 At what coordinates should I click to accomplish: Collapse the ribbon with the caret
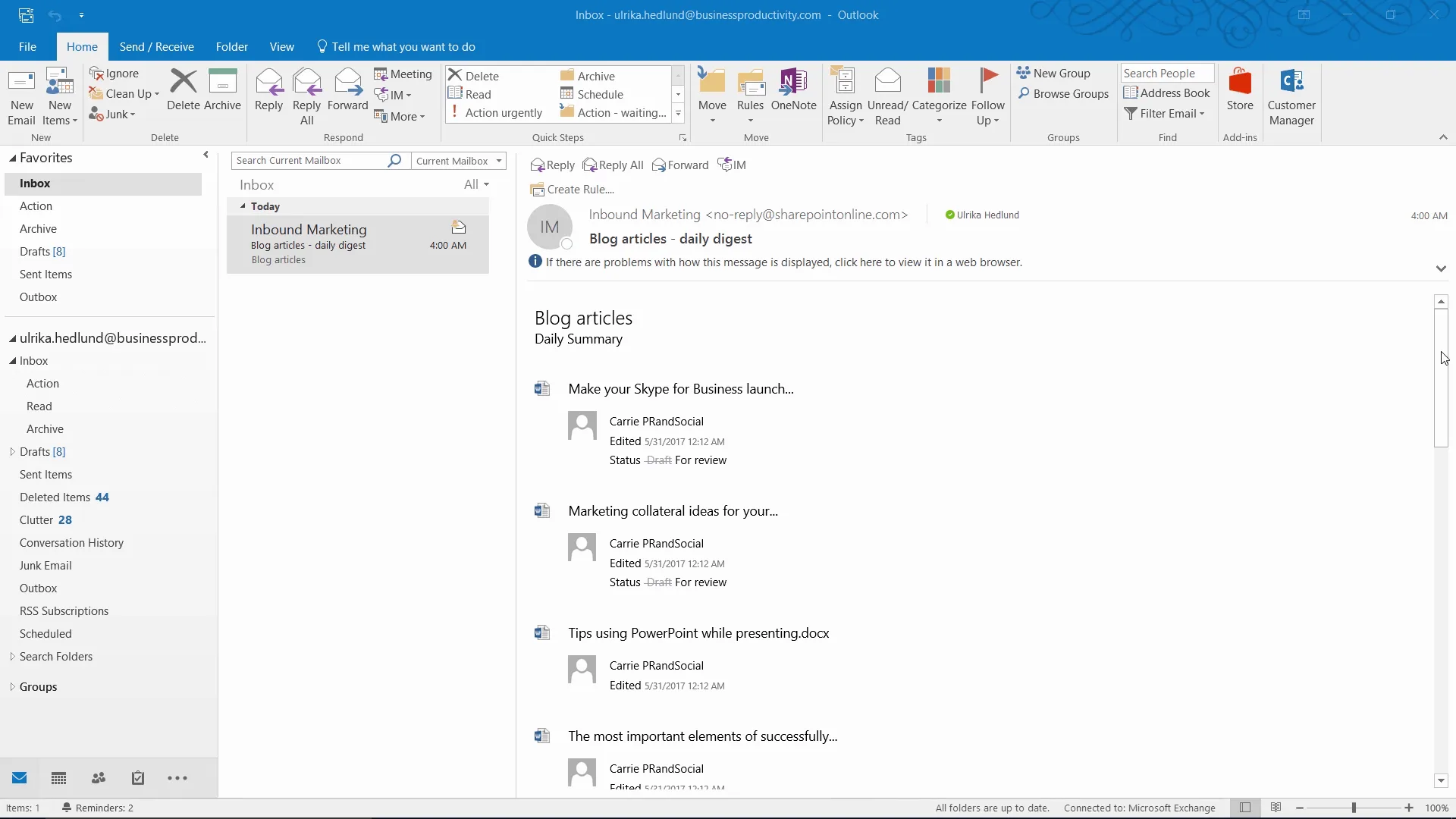[x=1443, y=137]
